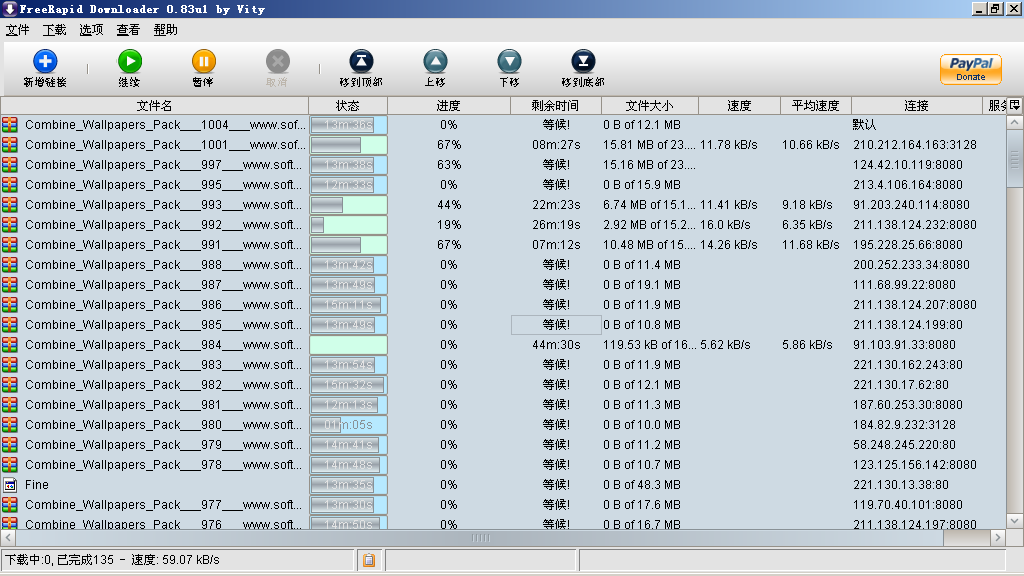Click the PayPal Donate button

click(x=970, y=69)
